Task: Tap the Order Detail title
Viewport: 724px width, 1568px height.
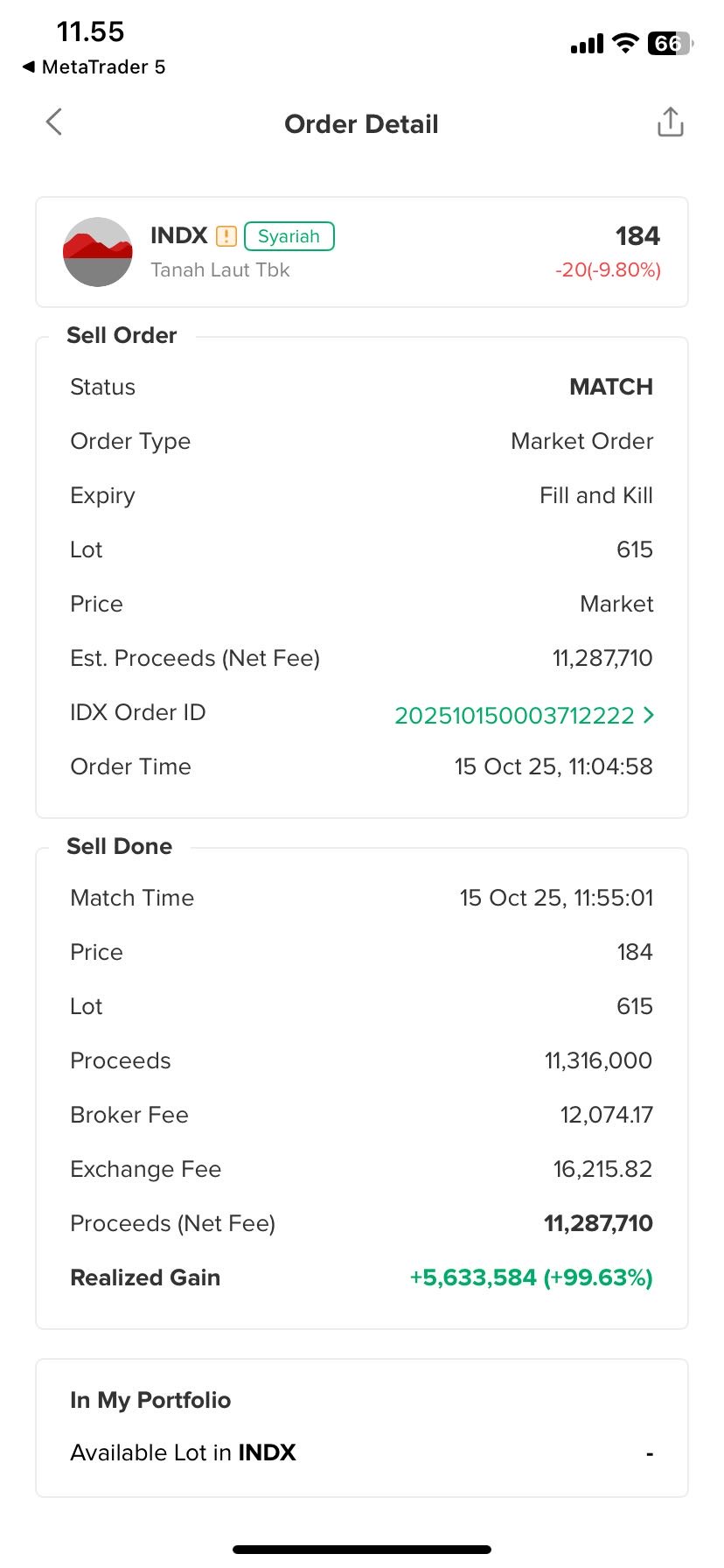Action: (x=361, y=124)
